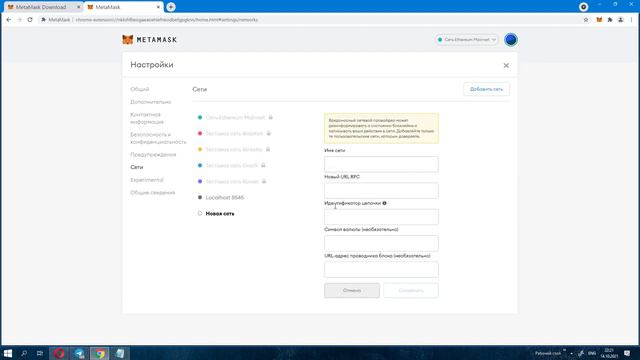This screenshot has width=640, height=360.
Task: Reload the current page
Action: (x=30, y=20)
